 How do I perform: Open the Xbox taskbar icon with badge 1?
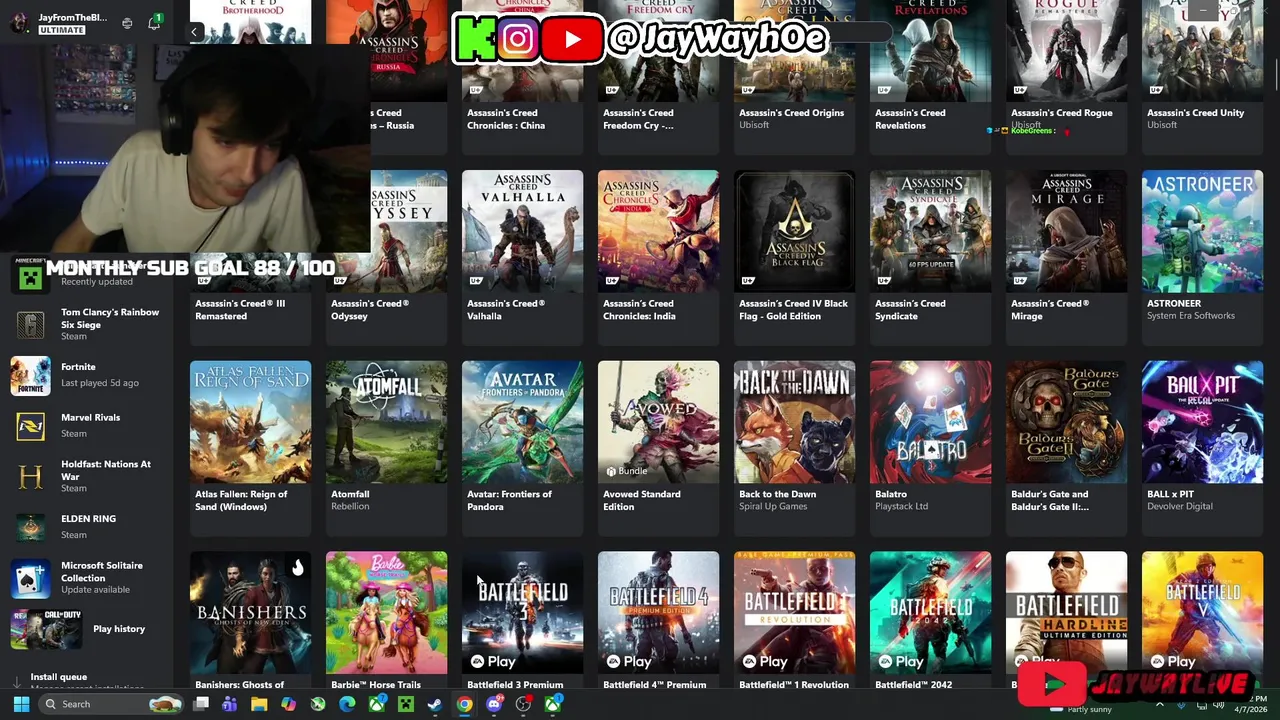point(553,704)
